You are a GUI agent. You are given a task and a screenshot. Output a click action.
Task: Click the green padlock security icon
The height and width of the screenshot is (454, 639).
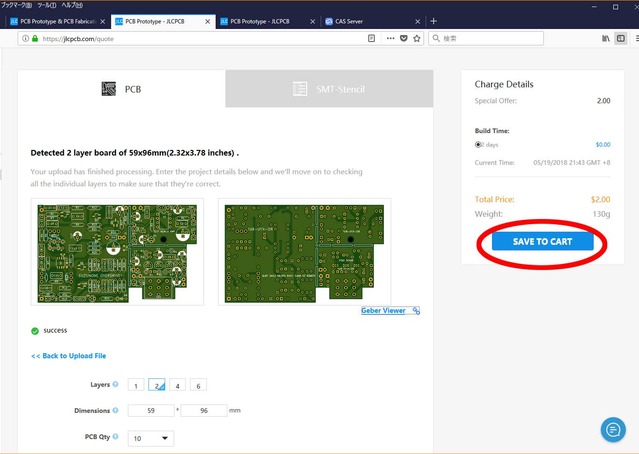click(x=35, y=38)
